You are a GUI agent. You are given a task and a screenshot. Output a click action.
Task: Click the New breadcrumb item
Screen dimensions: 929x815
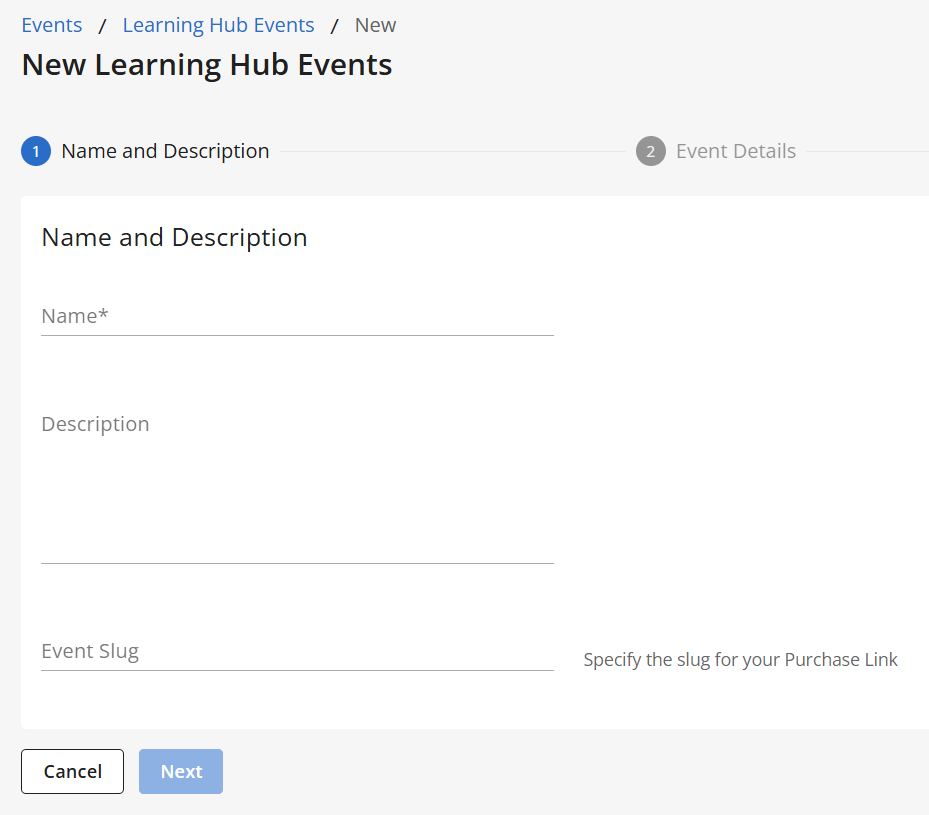point(375,25)
